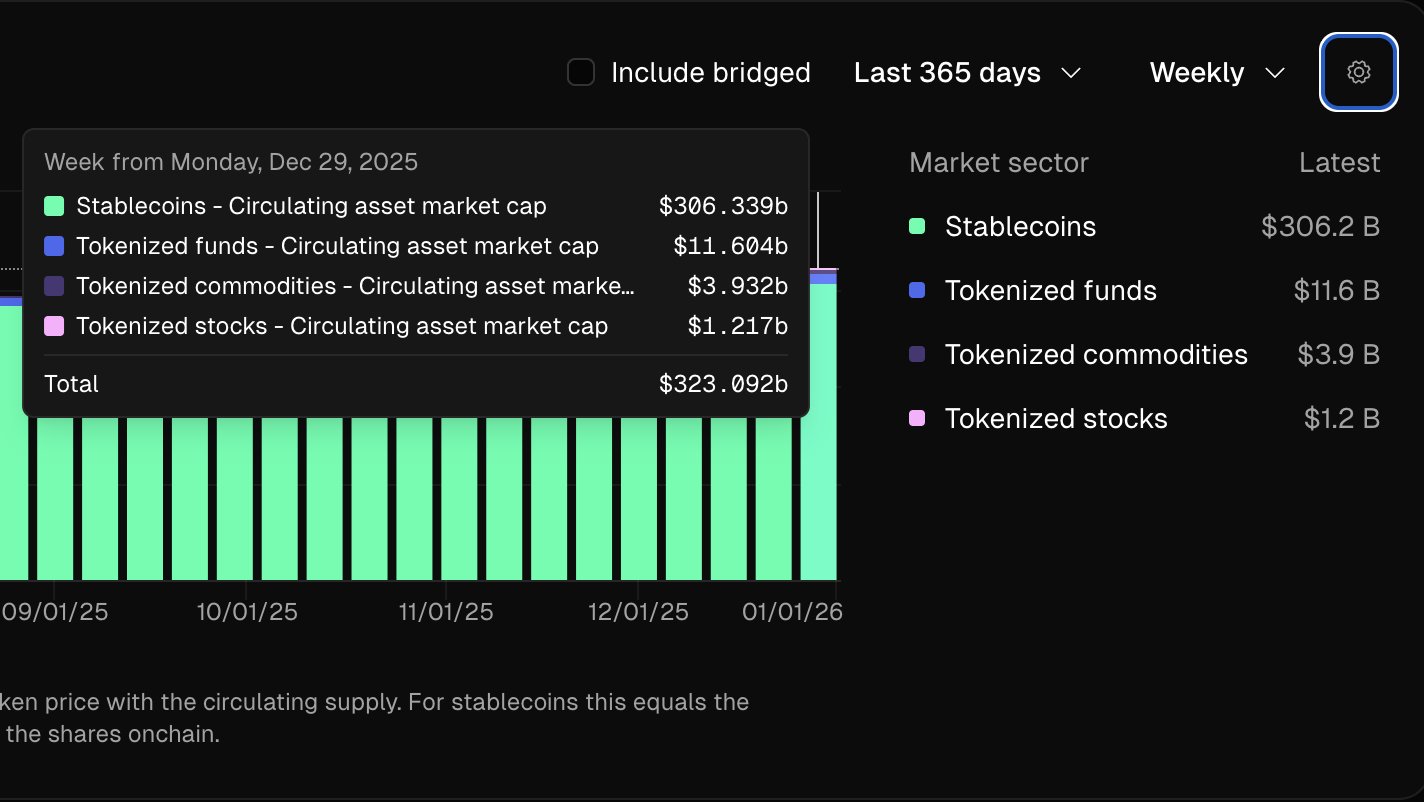Click the pink Tokenized stocks square in tooltip
1424x802 pixels.
click(54, 326)
